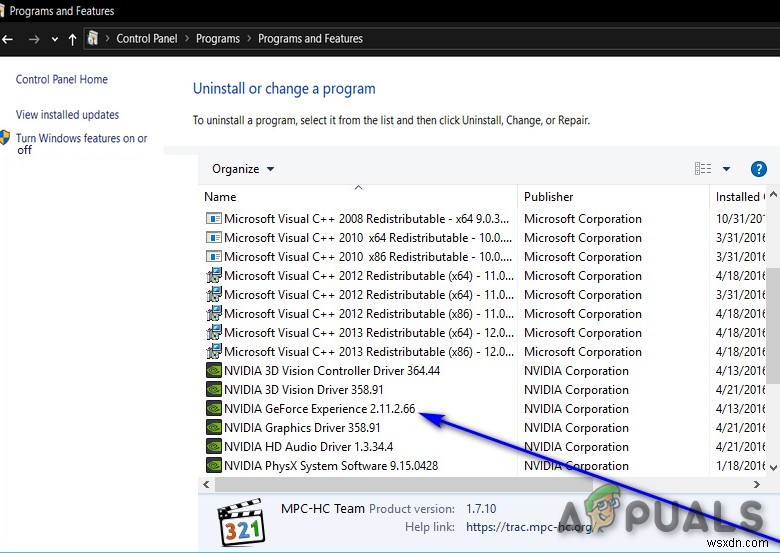The height and width of the screenshot is (553, 780).
Task: Select NVIDIA GeForce Experience 2.11.2.66
Action: [x=319, y=409]
